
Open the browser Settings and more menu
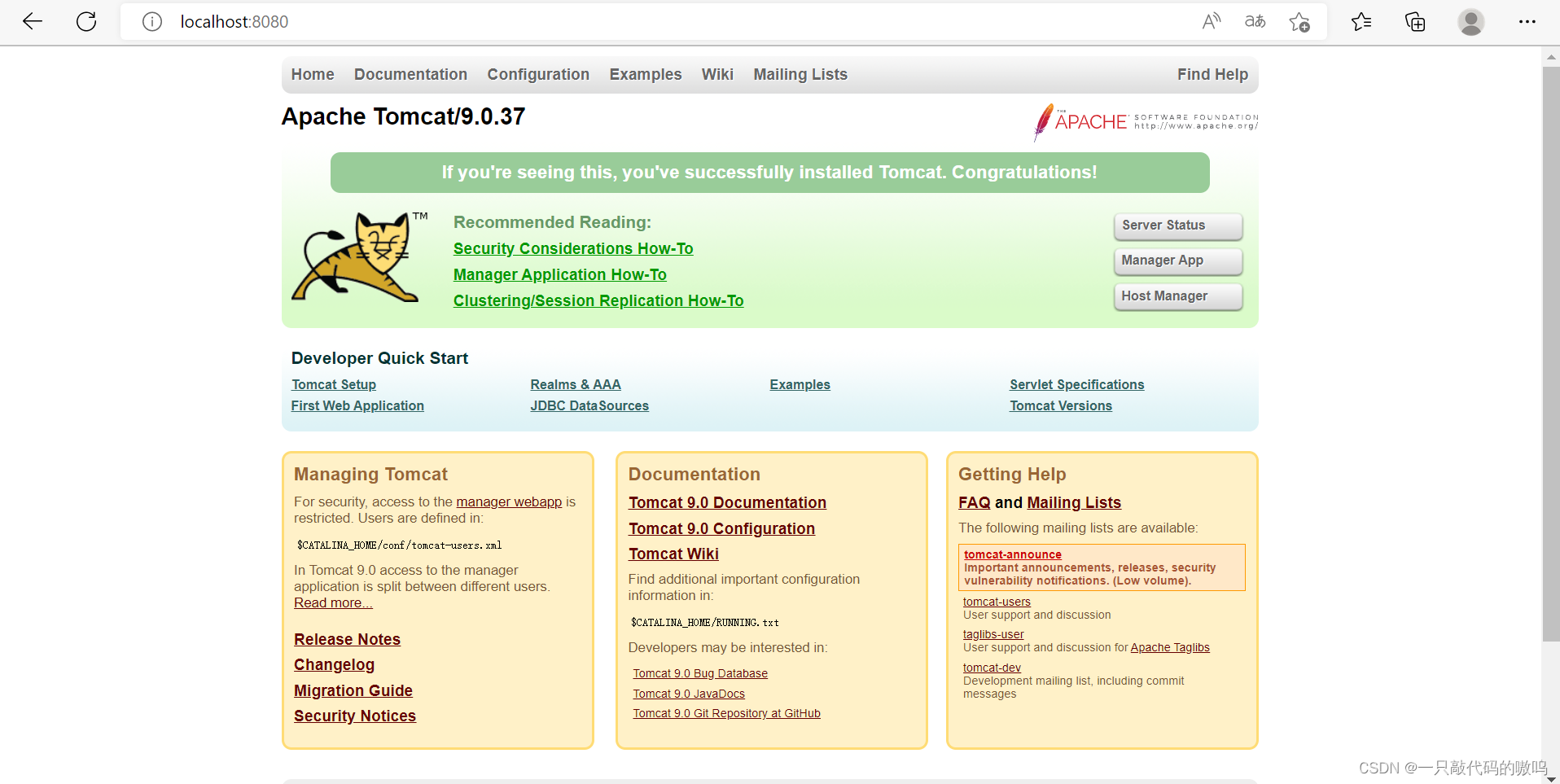[x=1527, y=22]
